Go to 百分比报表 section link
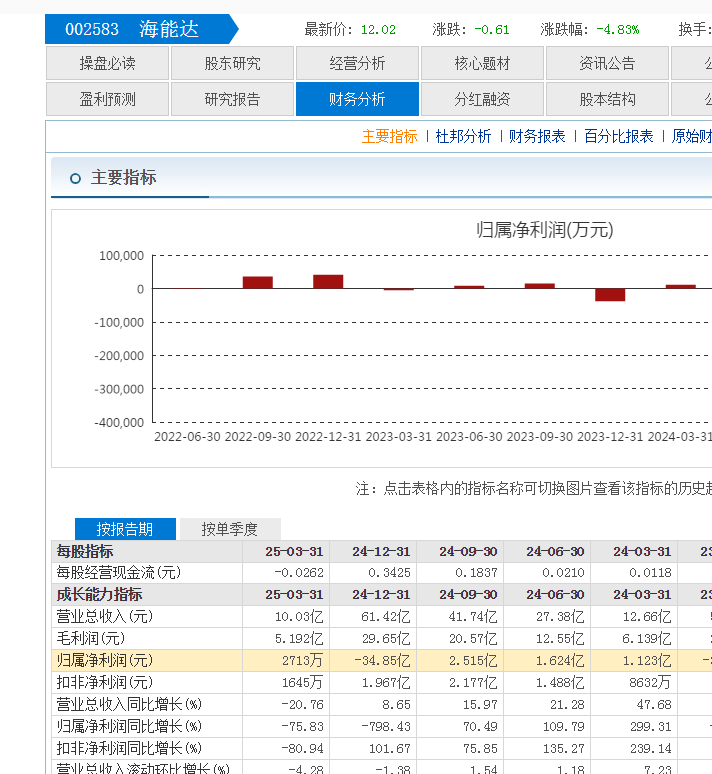 619,136
